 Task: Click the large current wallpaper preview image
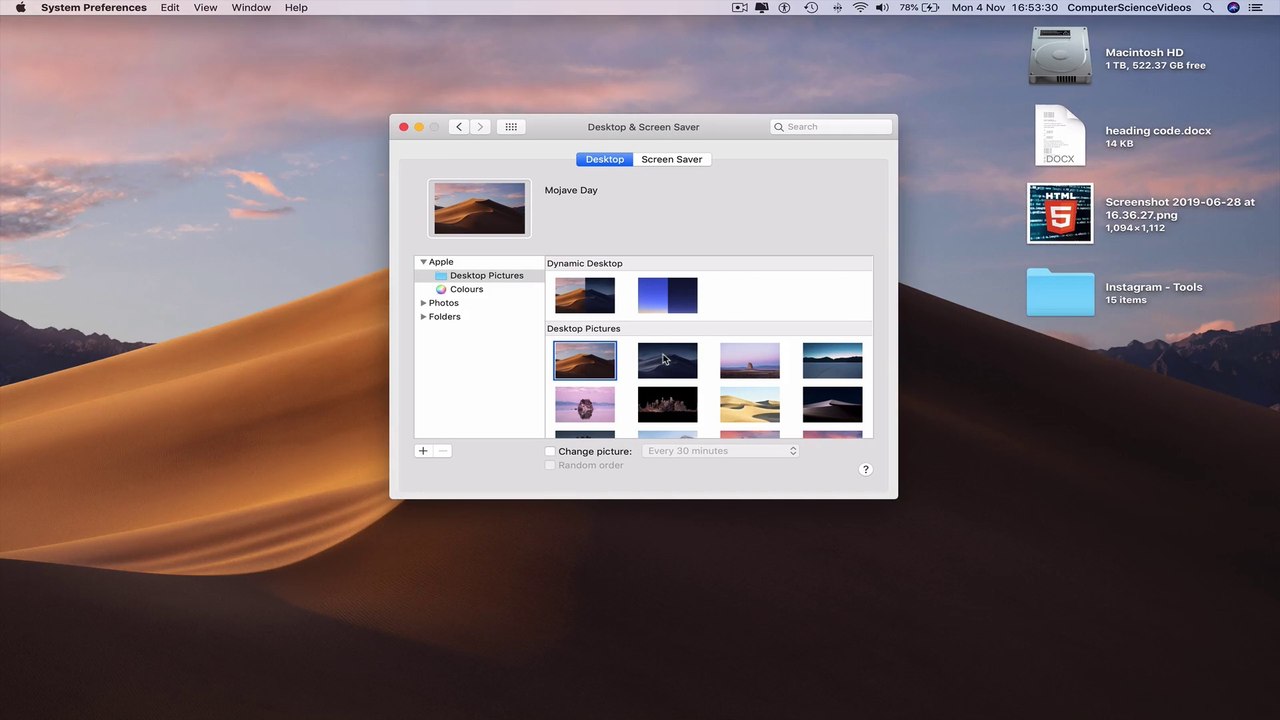(x=479, y=208)
